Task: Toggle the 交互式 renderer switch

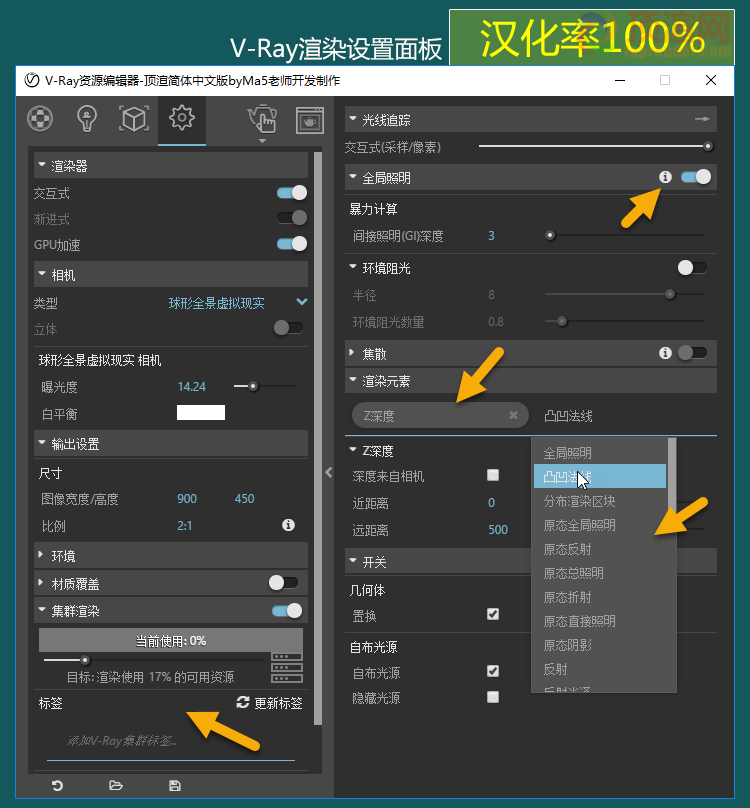Action: point(292,193)
